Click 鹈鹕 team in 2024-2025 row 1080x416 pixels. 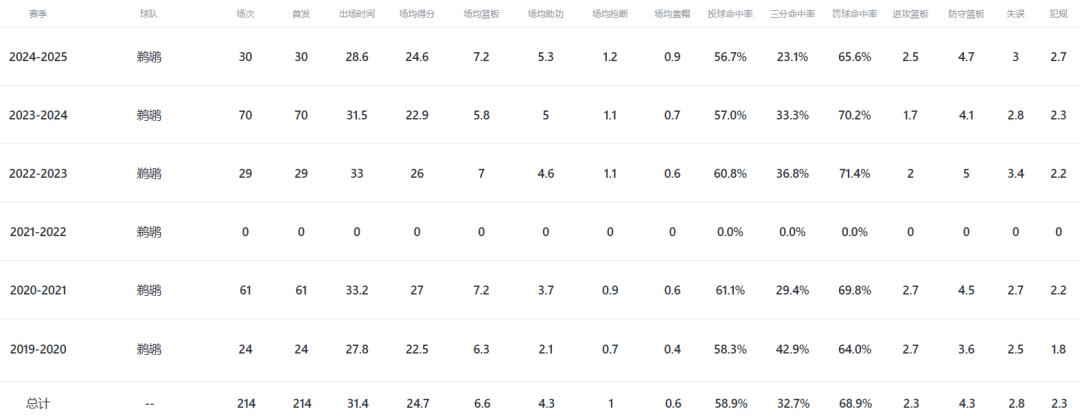pyautogui.click(x=149, y=57)
